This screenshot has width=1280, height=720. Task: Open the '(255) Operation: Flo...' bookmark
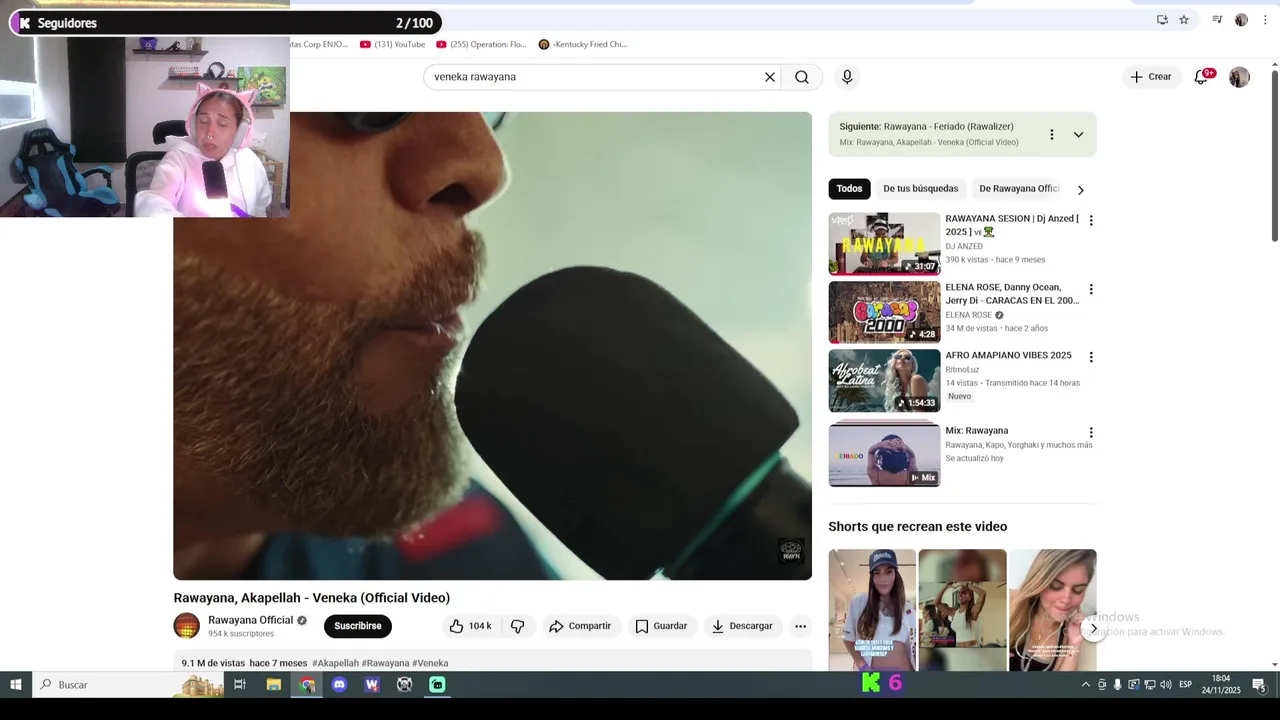[481, 44]
